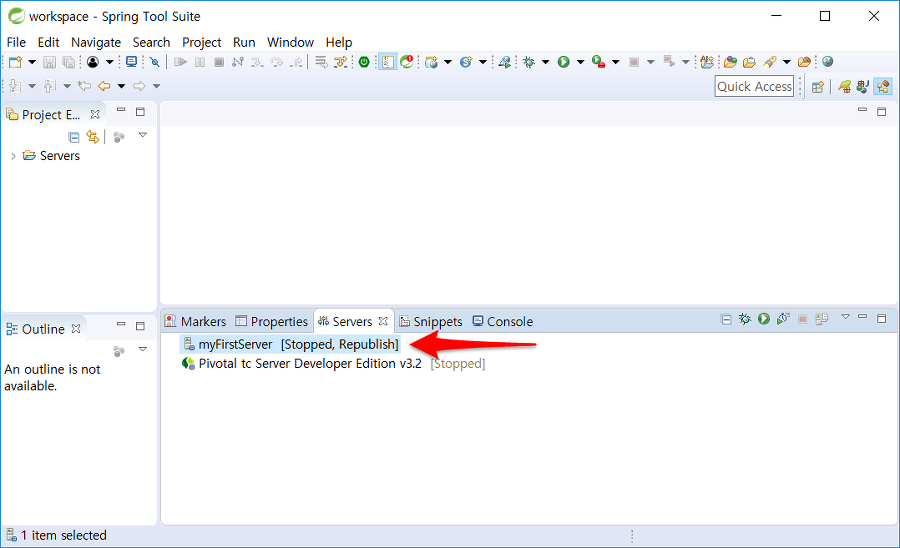Switch to the Spring perspective (green leaf icon)
This screenshot has width=900, height=548.
point(844,87)
